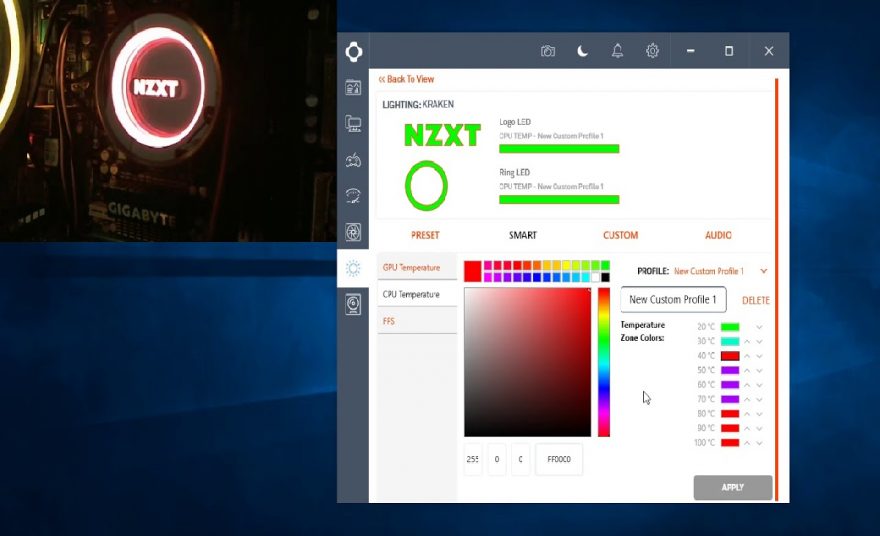This screenshot has height=536, width=880.
Task: Click the down arrow for 60 °C
Action: click(759, 386)
